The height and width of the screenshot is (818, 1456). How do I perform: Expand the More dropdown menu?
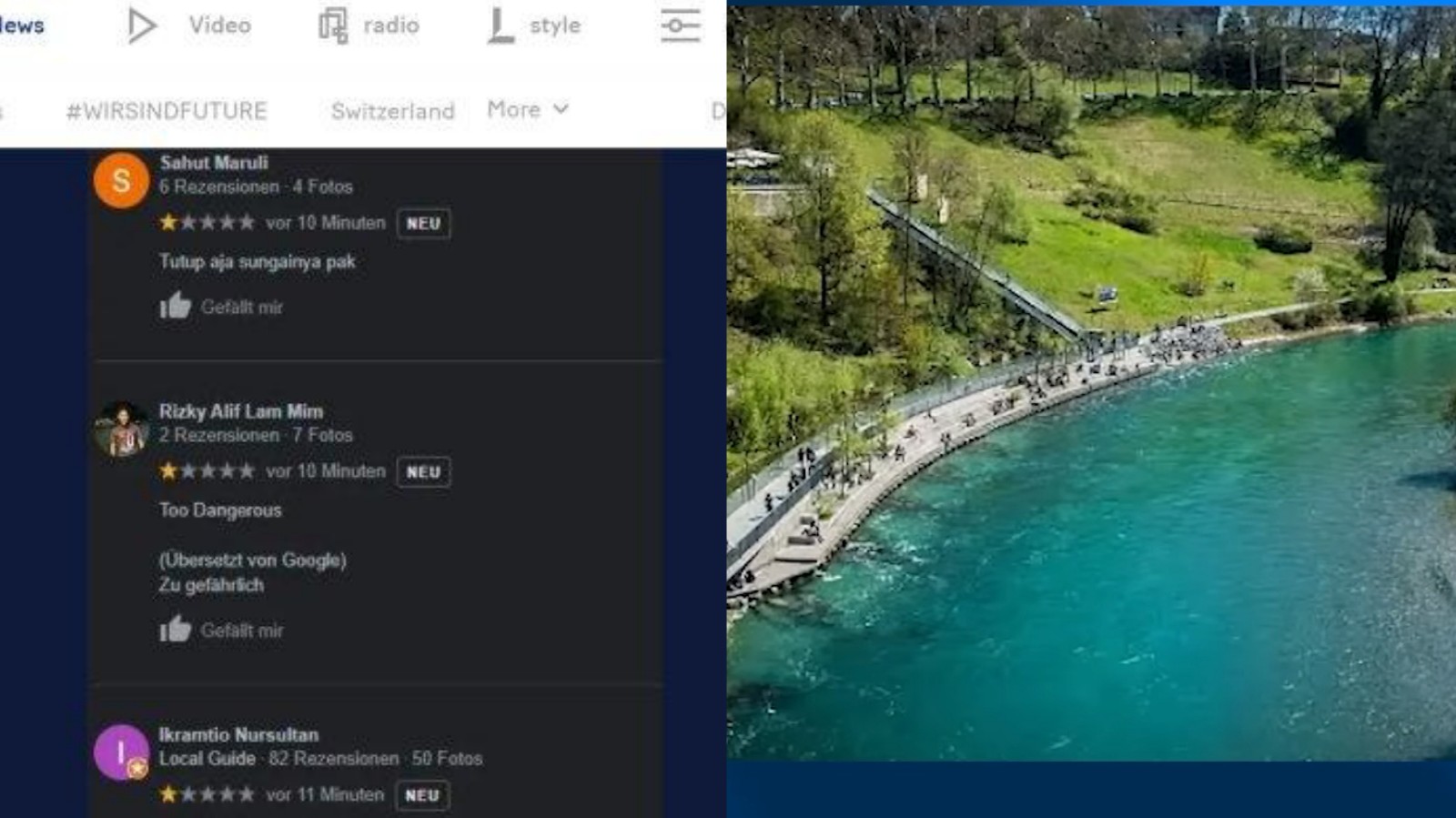(x=528, y=109)
